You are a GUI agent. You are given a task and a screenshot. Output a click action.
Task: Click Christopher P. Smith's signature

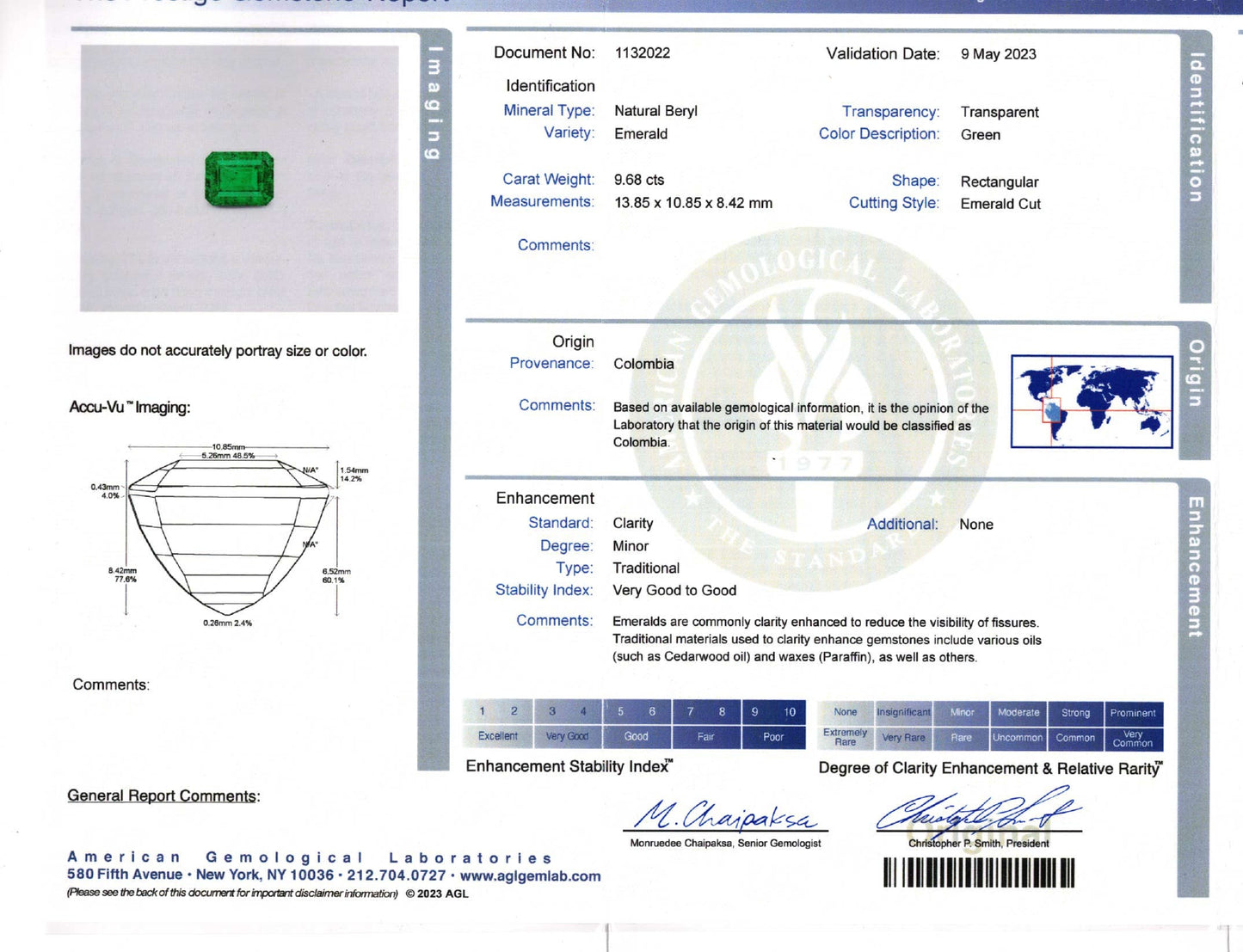coord(976,817)
